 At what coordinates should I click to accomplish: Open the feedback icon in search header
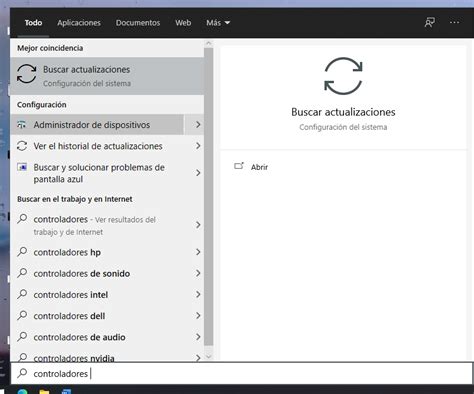[x=430, y=23]
